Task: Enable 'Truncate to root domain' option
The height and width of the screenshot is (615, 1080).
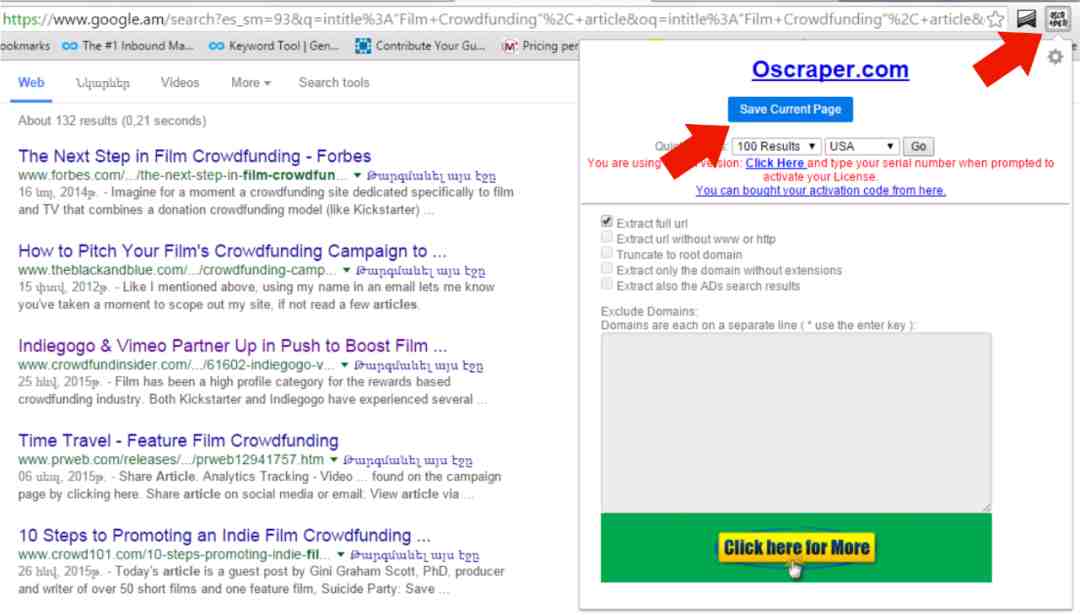Action: [x=607, y=253]
